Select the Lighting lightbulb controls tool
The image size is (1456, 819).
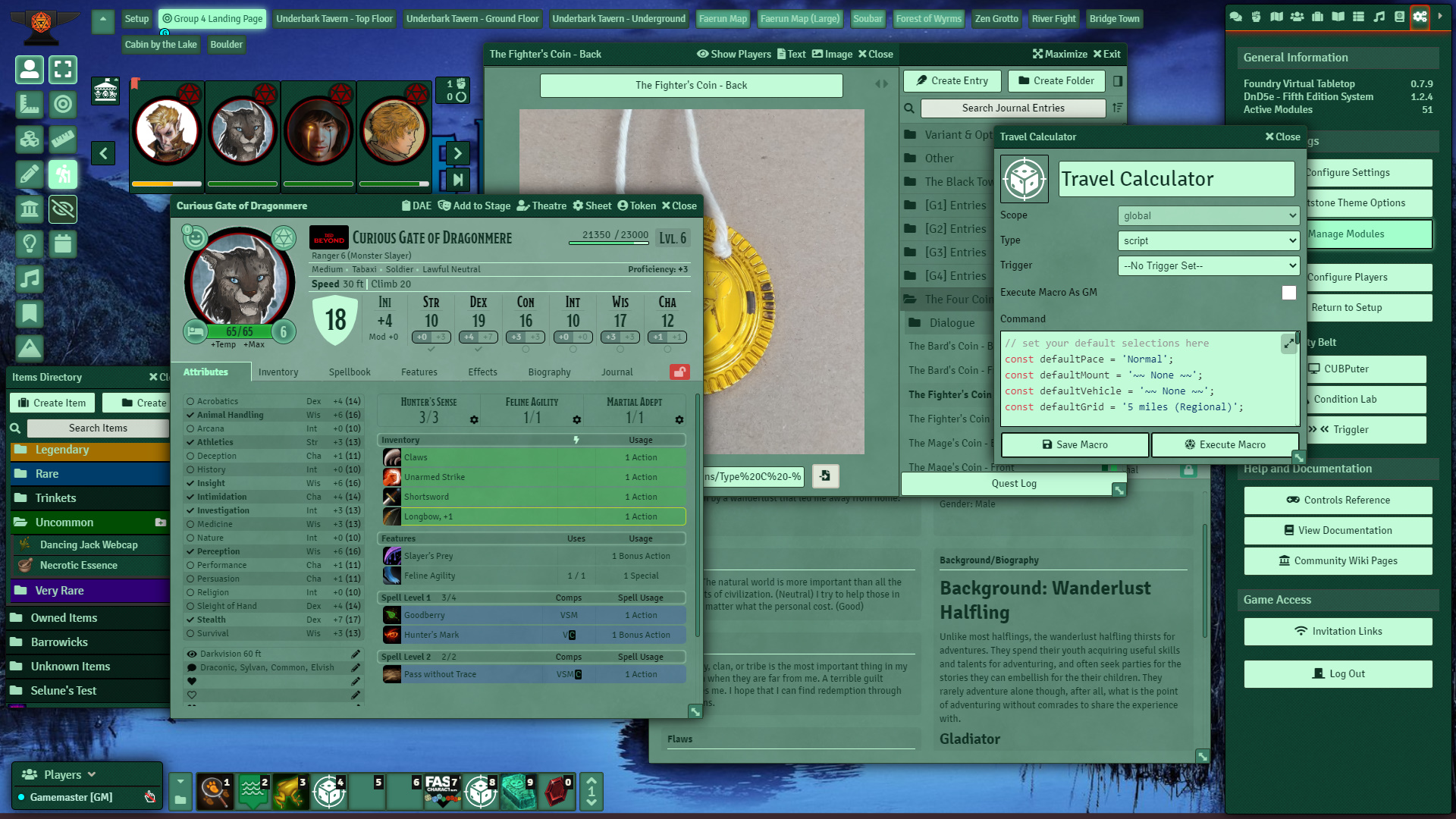[30, 243]
